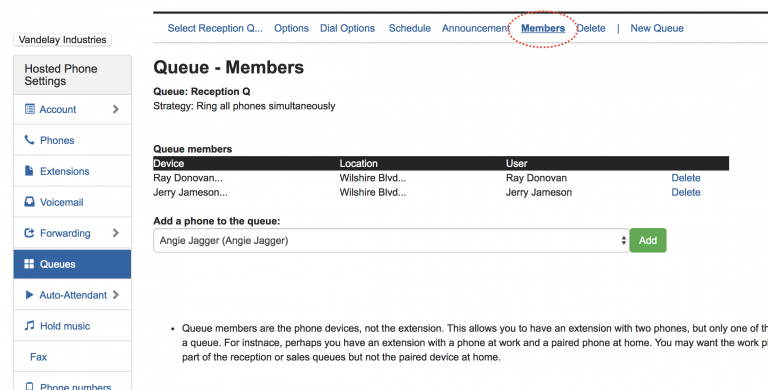Click the New Queue link
This screenshot has height=390, width=768.
tap(657, 28)
